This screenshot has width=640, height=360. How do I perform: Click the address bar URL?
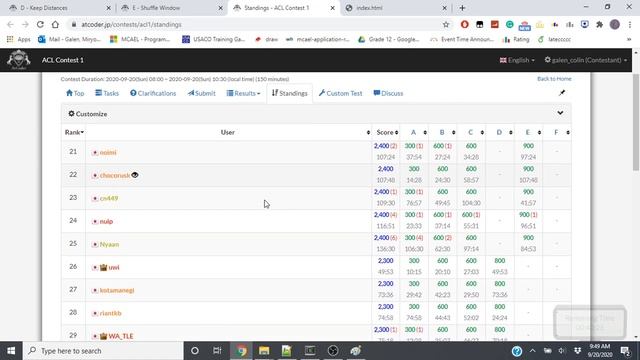coord(131,24)
